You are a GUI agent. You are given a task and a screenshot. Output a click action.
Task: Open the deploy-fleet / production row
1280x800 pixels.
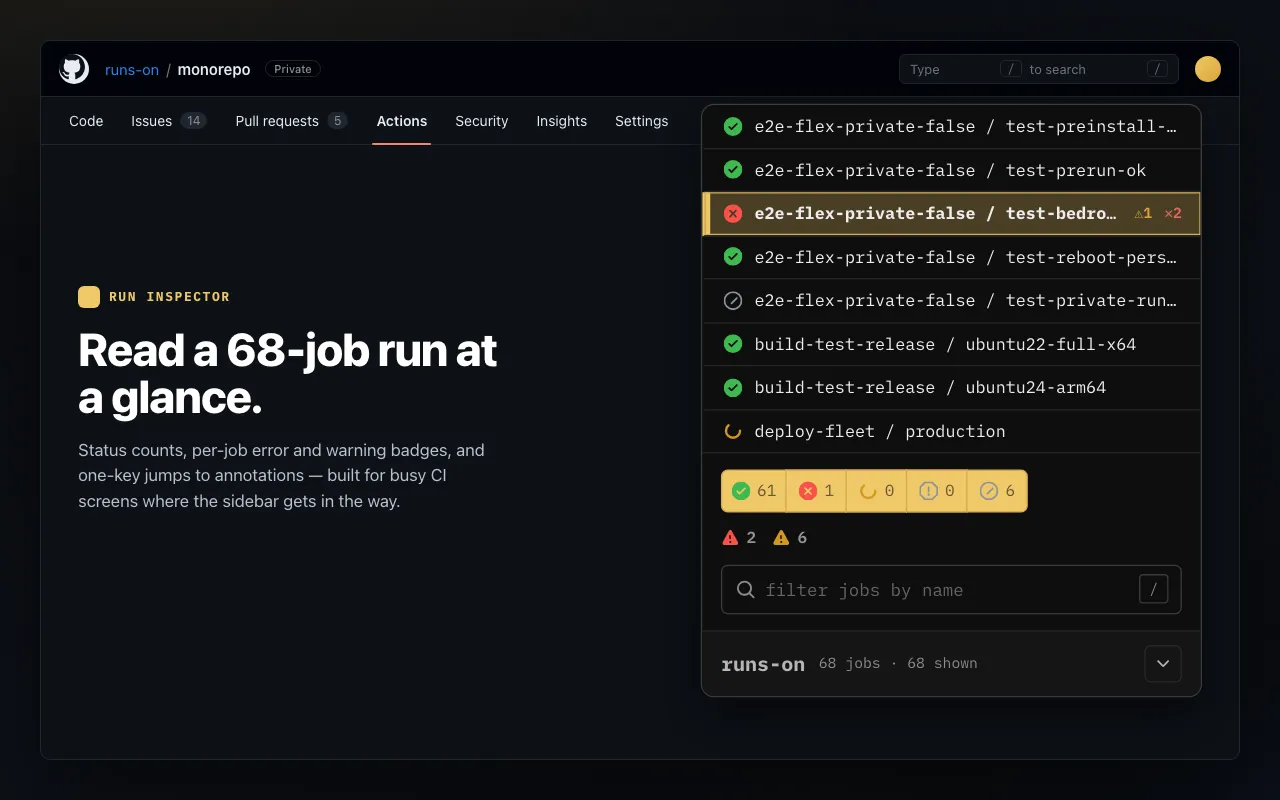pos(951,431)
